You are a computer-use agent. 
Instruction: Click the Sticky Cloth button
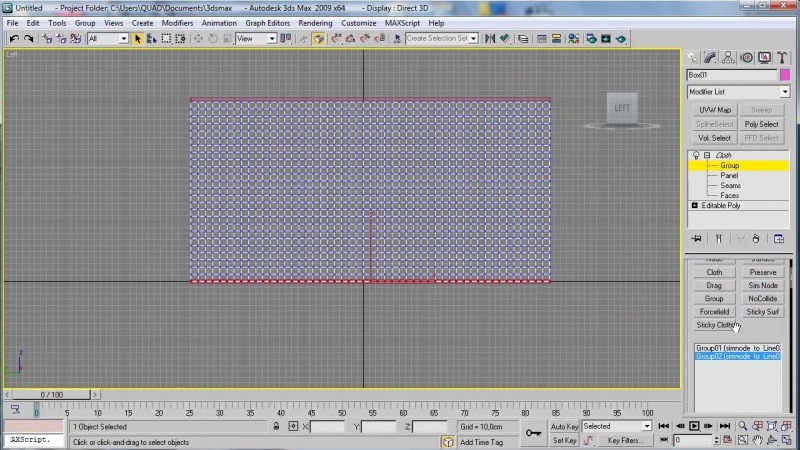[x=714, y=324]
